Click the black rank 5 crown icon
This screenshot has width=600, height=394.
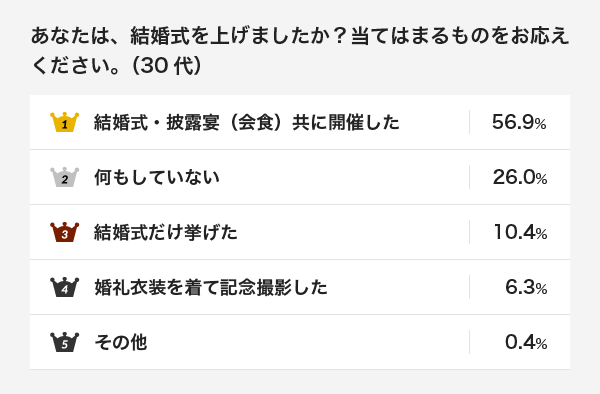coord(65,342)
